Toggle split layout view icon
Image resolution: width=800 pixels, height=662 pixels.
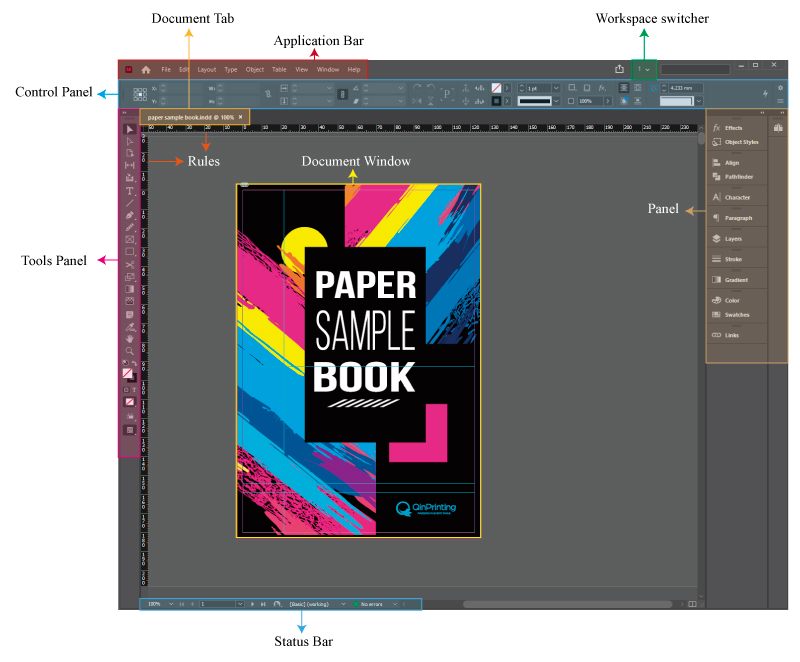692,604
